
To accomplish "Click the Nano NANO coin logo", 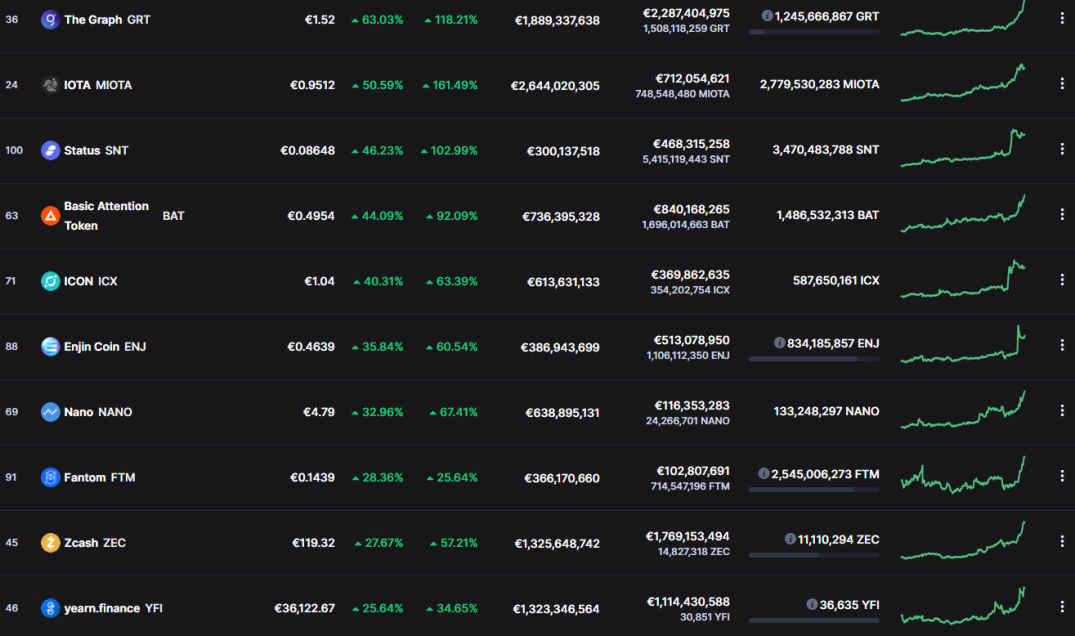I will pos(50,412).
